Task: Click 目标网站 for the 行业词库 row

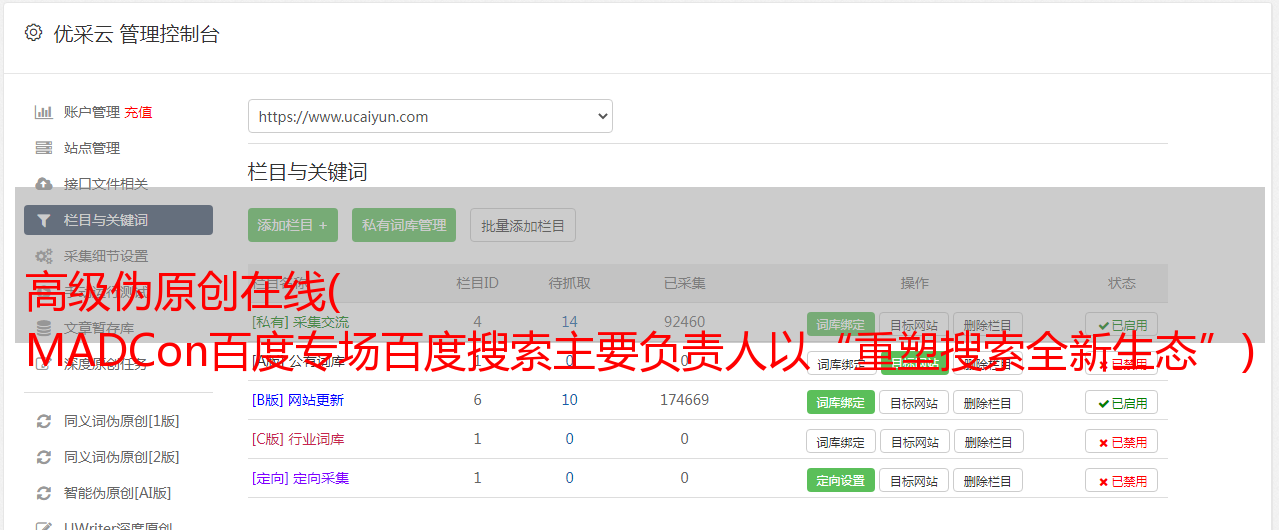Action: coord(914,441)
